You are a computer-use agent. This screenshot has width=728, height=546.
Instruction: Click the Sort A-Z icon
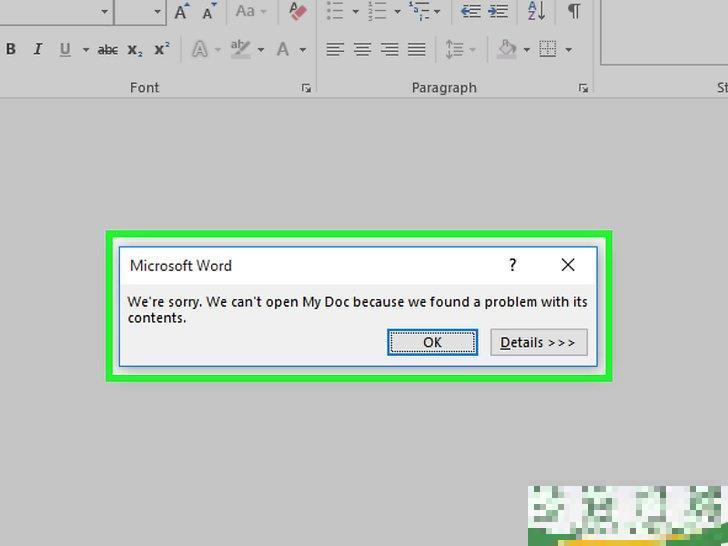pyautogui.click(x=537, y=12)
